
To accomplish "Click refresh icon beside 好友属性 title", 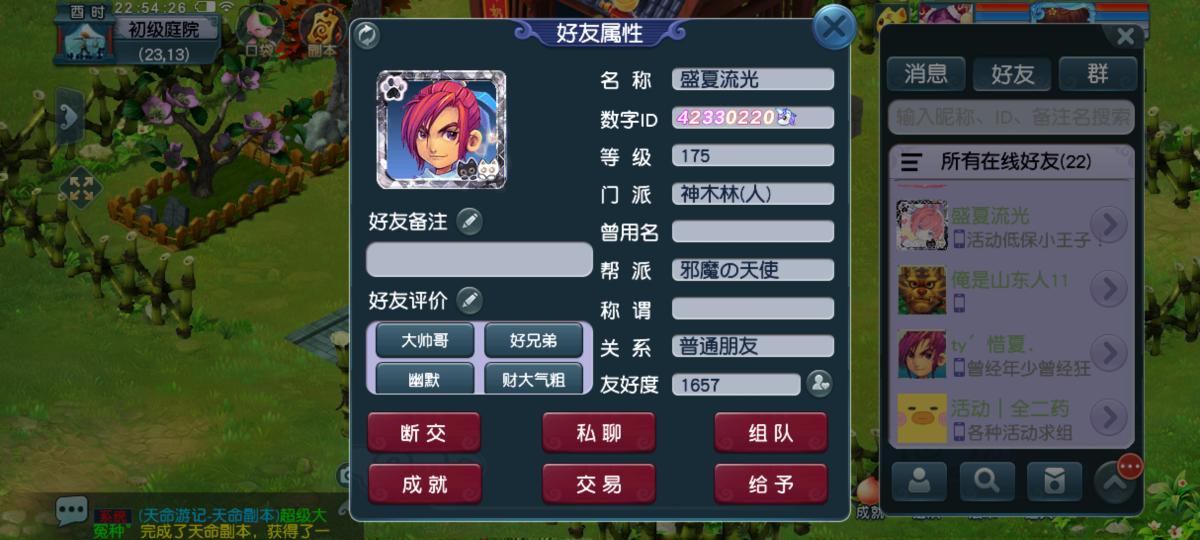I will pos(367,36).
